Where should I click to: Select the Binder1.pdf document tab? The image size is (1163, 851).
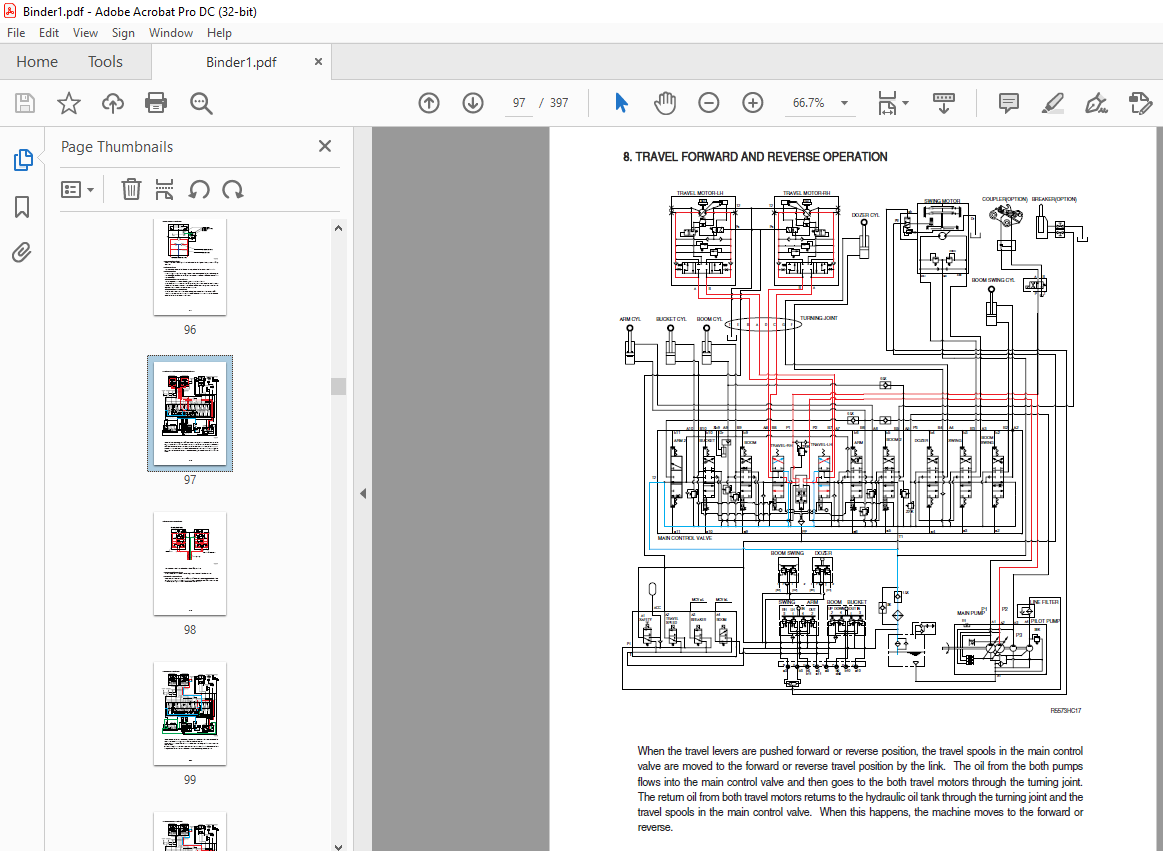coord(241,62)
